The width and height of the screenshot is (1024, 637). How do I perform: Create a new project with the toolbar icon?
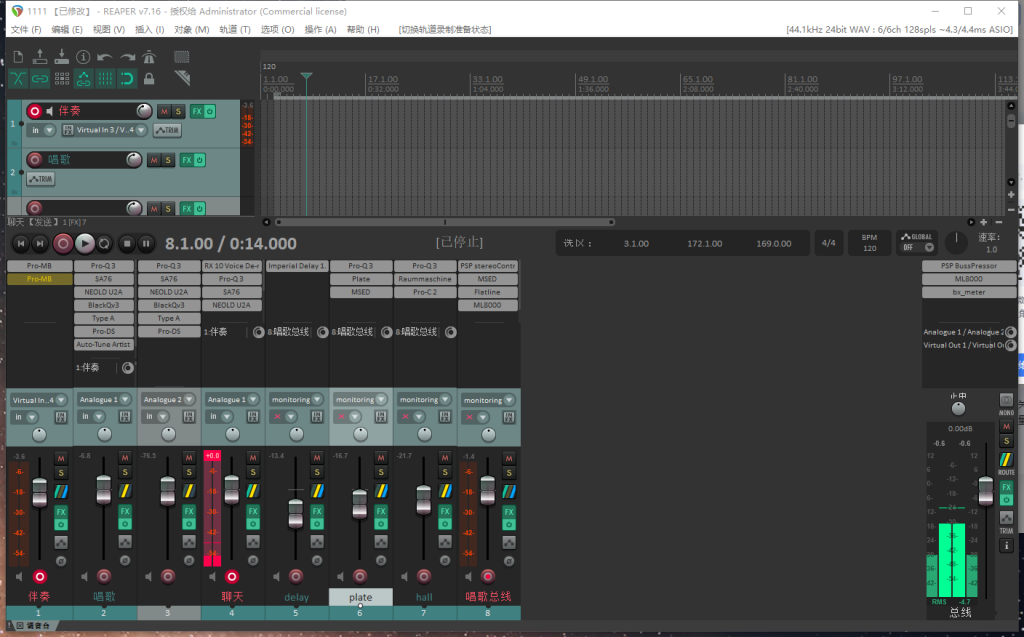point(18,57)
